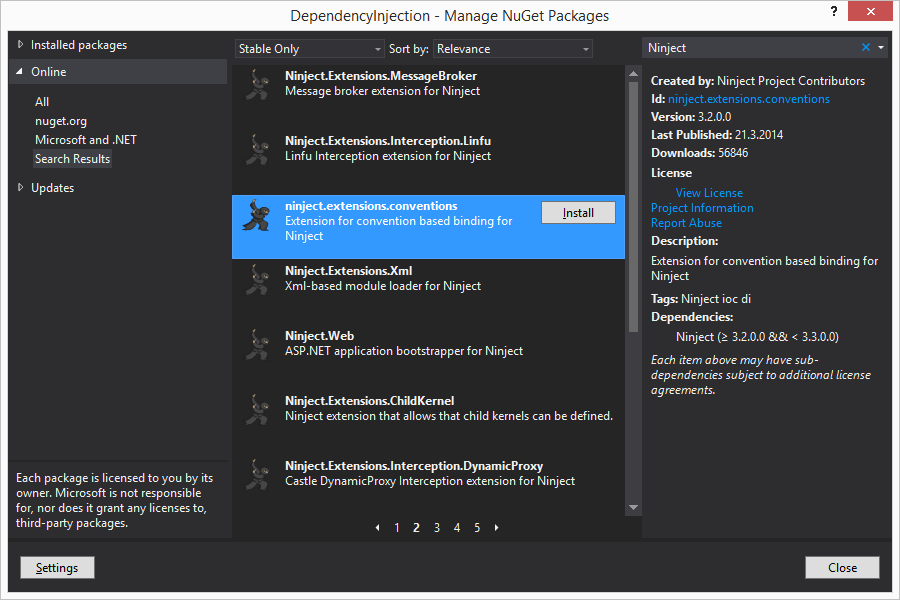Image resolution: width=900 pixels, height=600 pixels.
Task: Select the Ninject.Extensions.Interception.Linfu package title
Action: coord(388,141)
